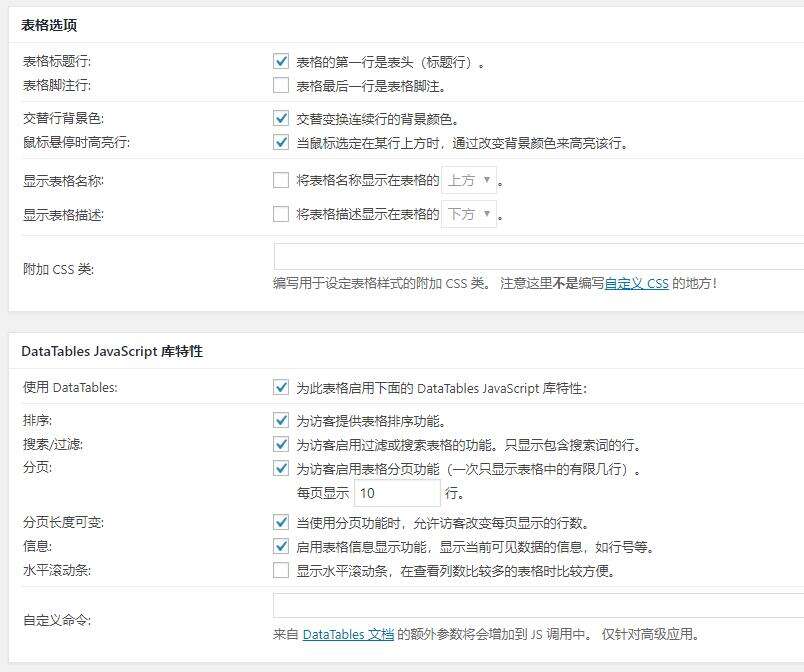Disable the 分页 checkbox
This screenshot has width=804, height=672.
point(281,468)
